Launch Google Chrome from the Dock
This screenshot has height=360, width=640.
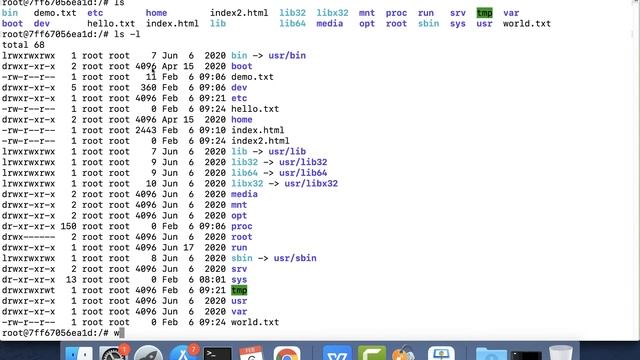(x=287, y=353)
